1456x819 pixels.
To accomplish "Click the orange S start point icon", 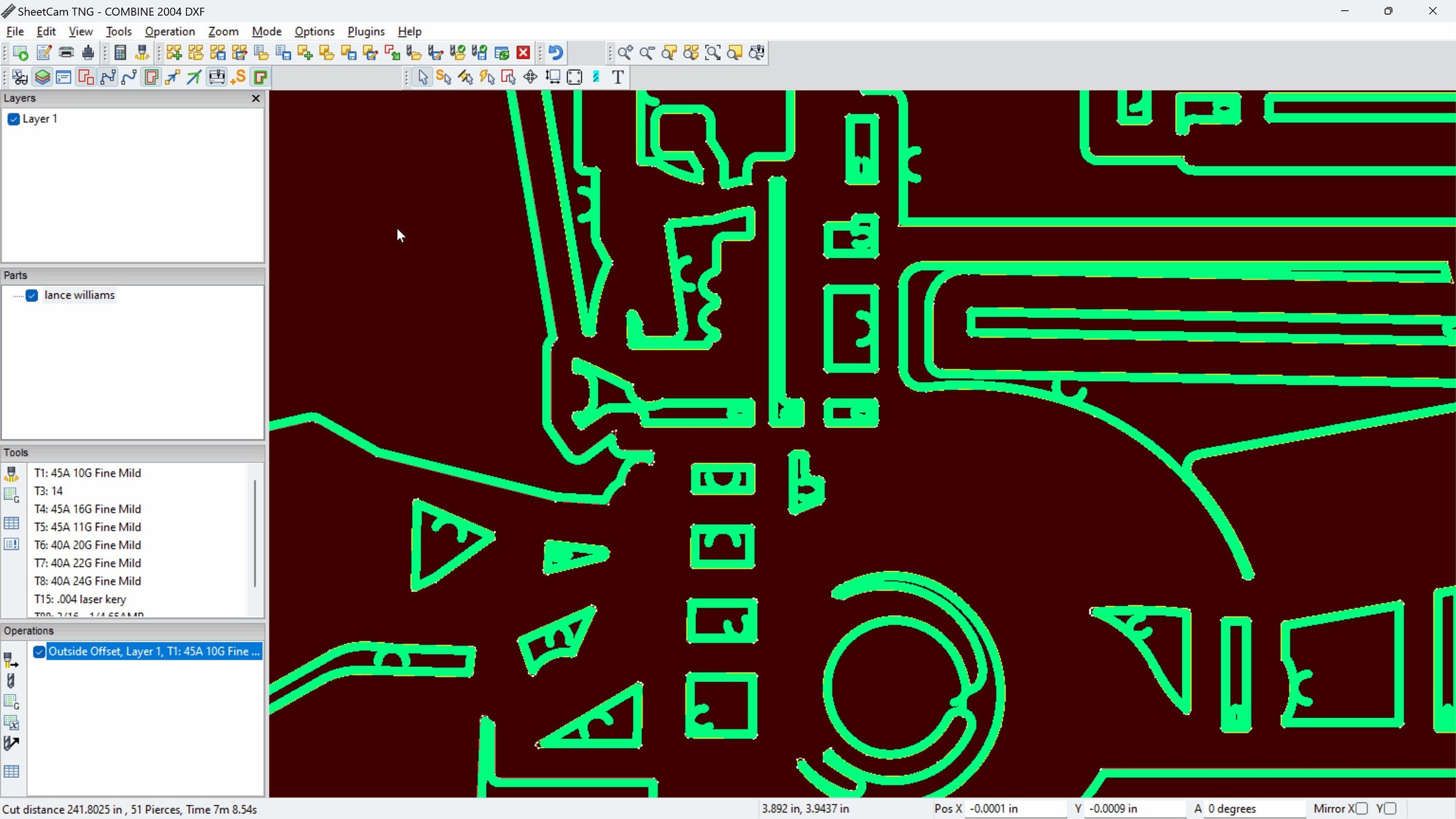I will [238, 77].
